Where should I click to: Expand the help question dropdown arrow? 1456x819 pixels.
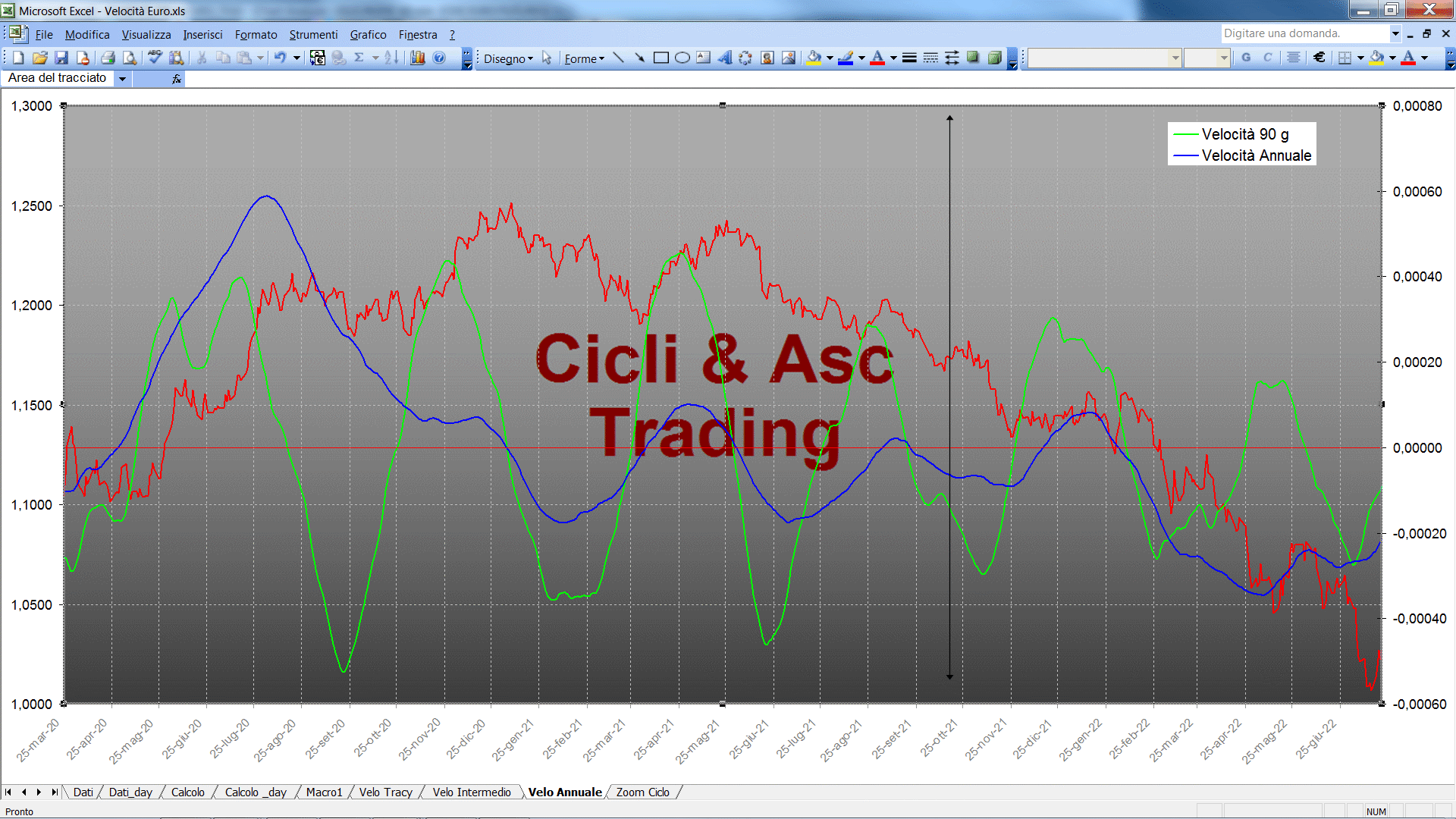click(1395, 33)
